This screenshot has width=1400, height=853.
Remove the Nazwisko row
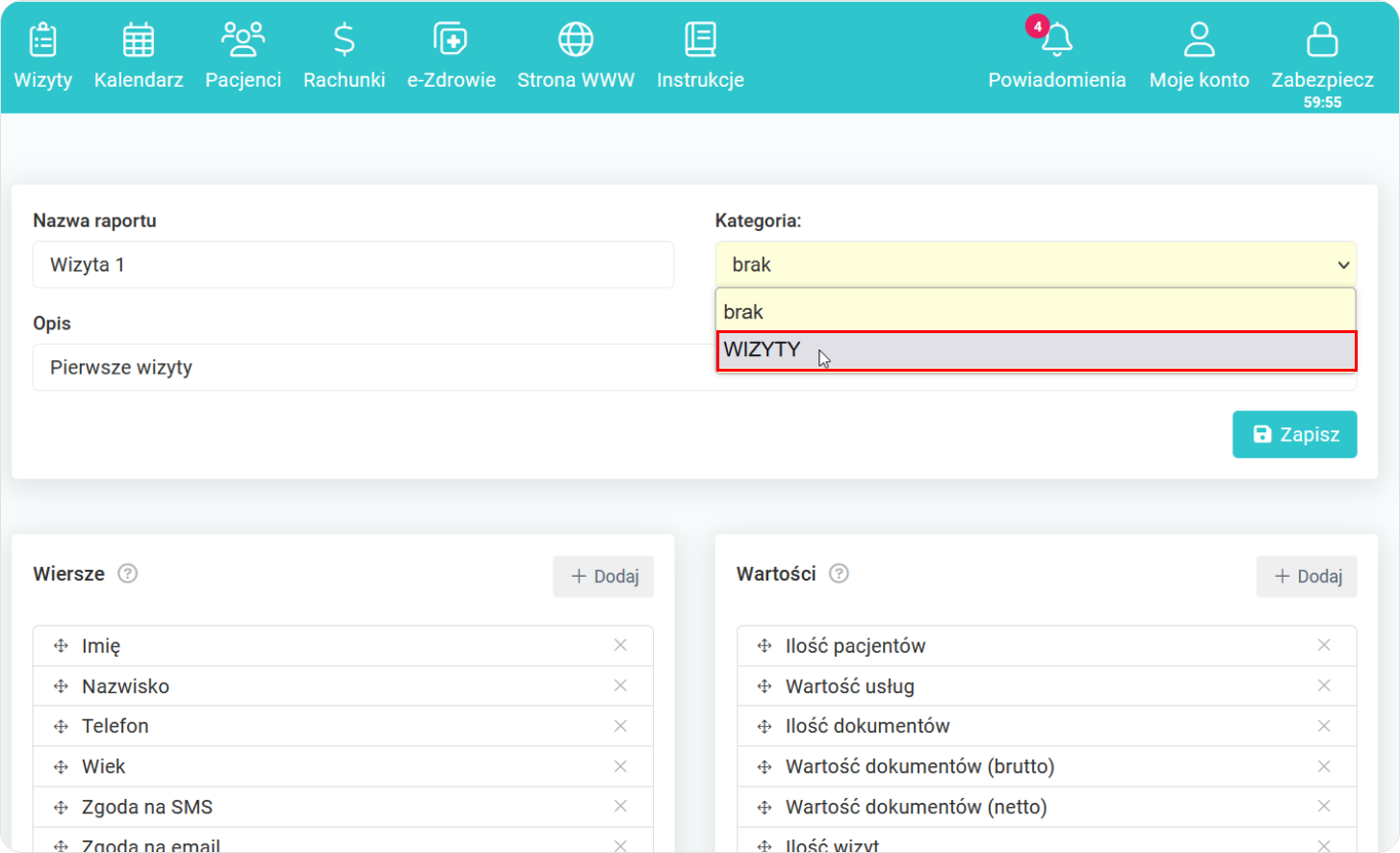[620, 685]
